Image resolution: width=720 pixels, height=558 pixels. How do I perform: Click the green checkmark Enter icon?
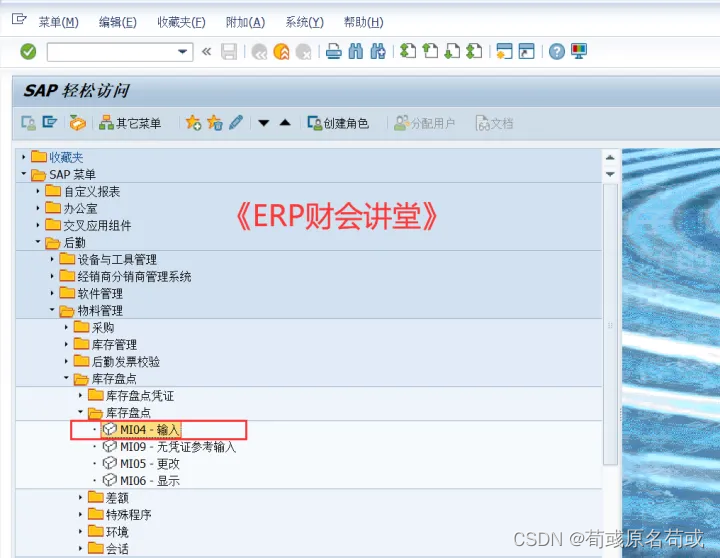click(x=28, y=51)
